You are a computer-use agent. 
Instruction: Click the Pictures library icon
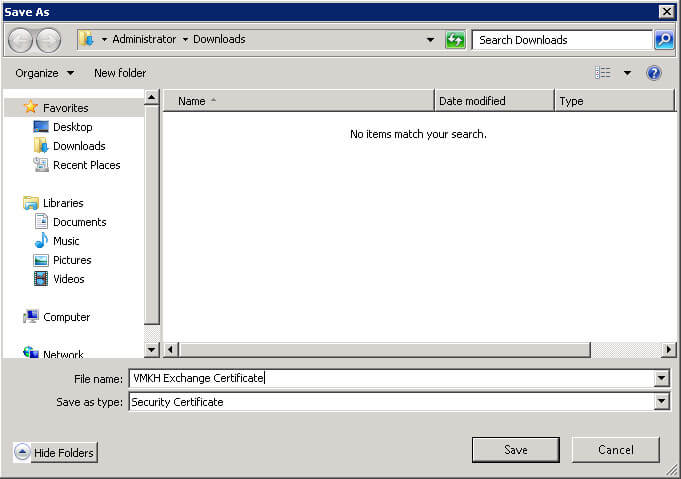pos(41,260)
